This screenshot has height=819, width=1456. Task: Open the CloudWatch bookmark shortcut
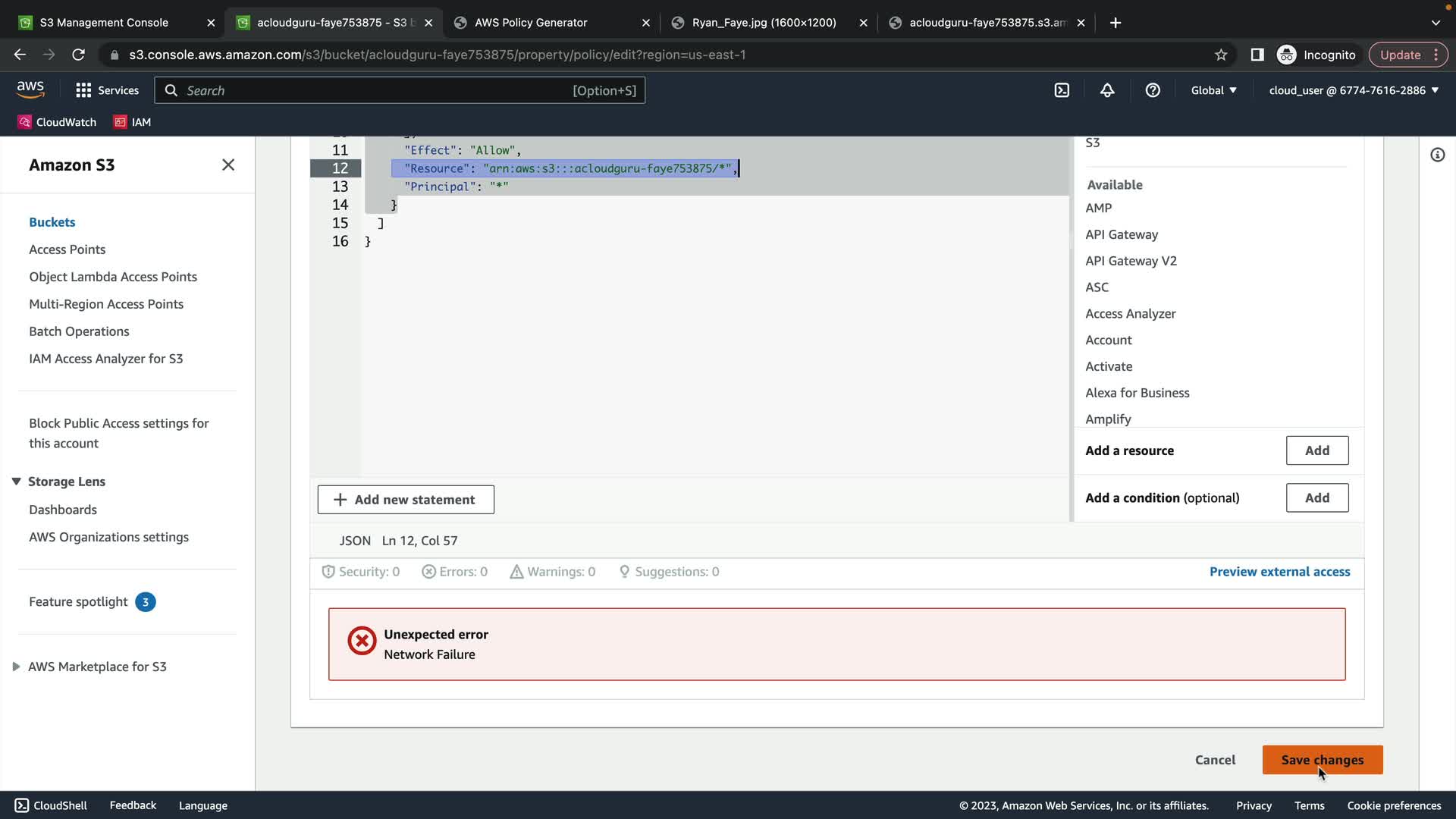coord(57,122)
